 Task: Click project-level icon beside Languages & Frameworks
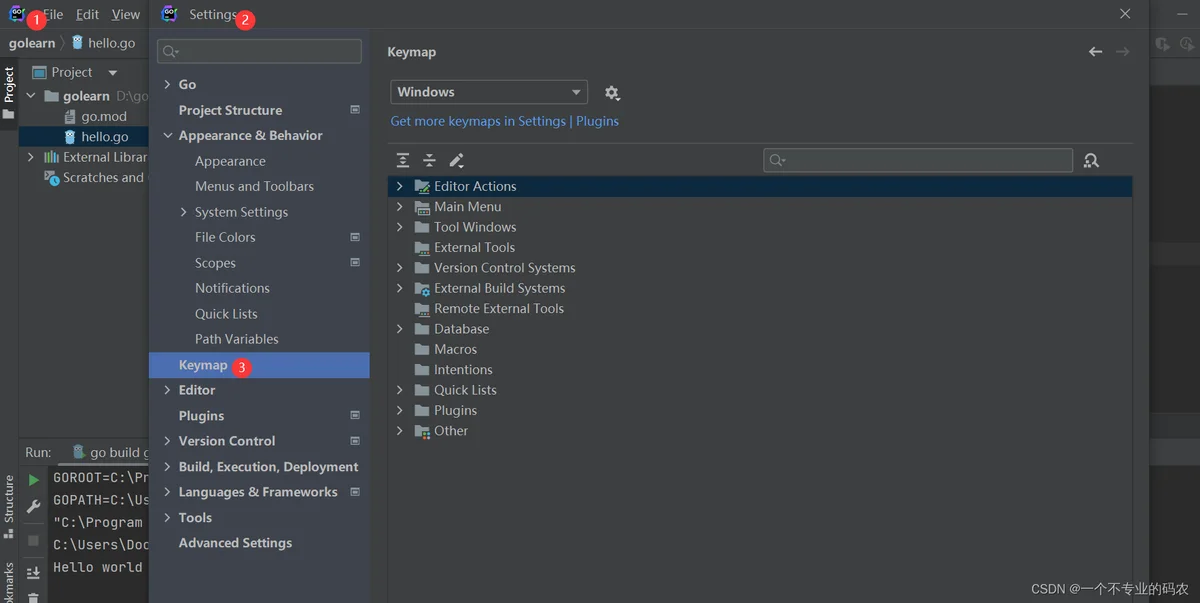click(x=355, y=492)
